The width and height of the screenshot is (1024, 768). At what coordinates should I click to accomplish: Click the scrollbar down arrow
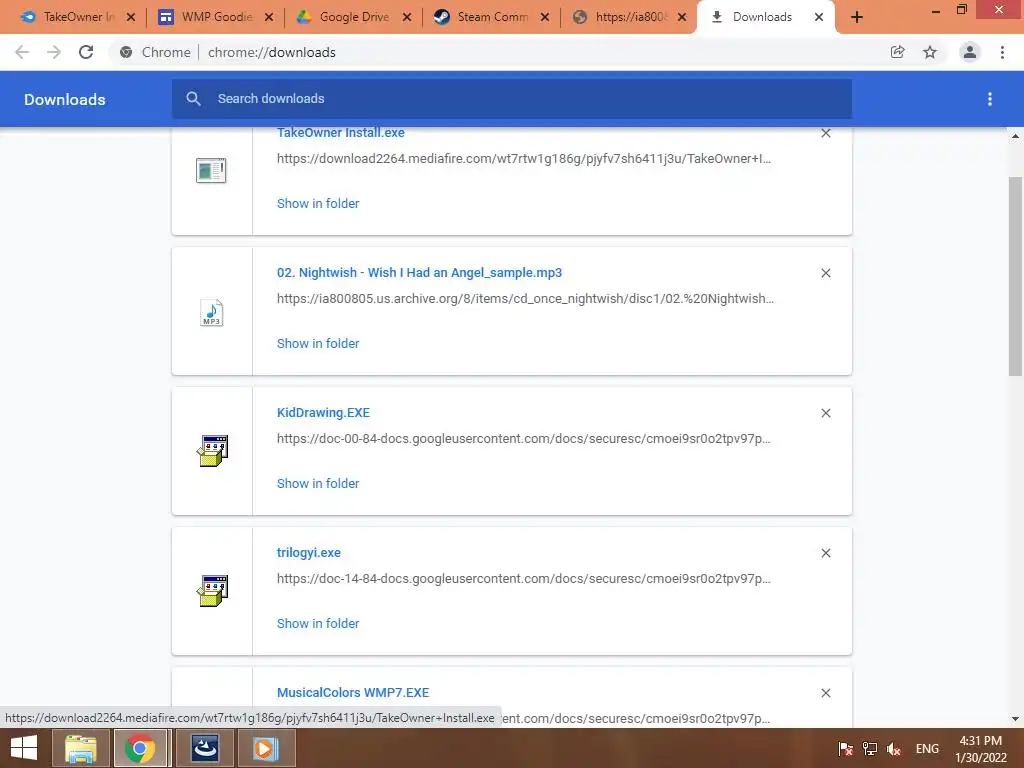1015,719
